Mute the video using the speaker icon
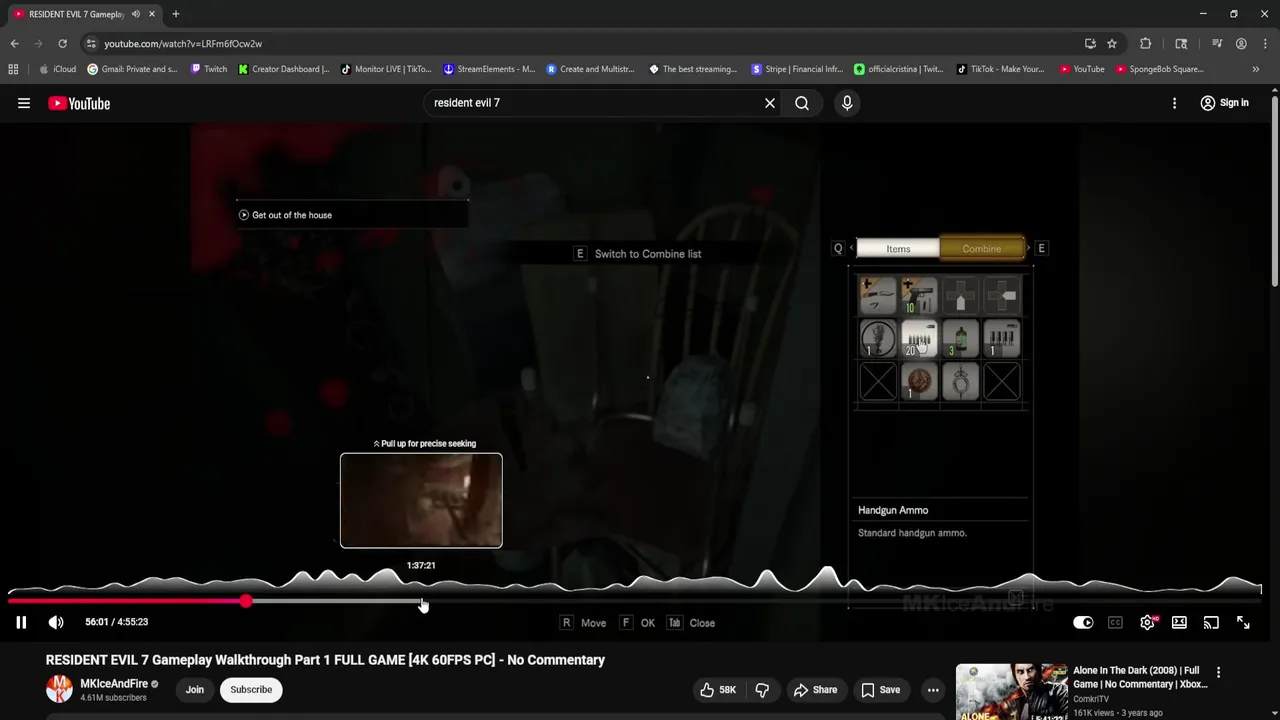 [56, 622]
